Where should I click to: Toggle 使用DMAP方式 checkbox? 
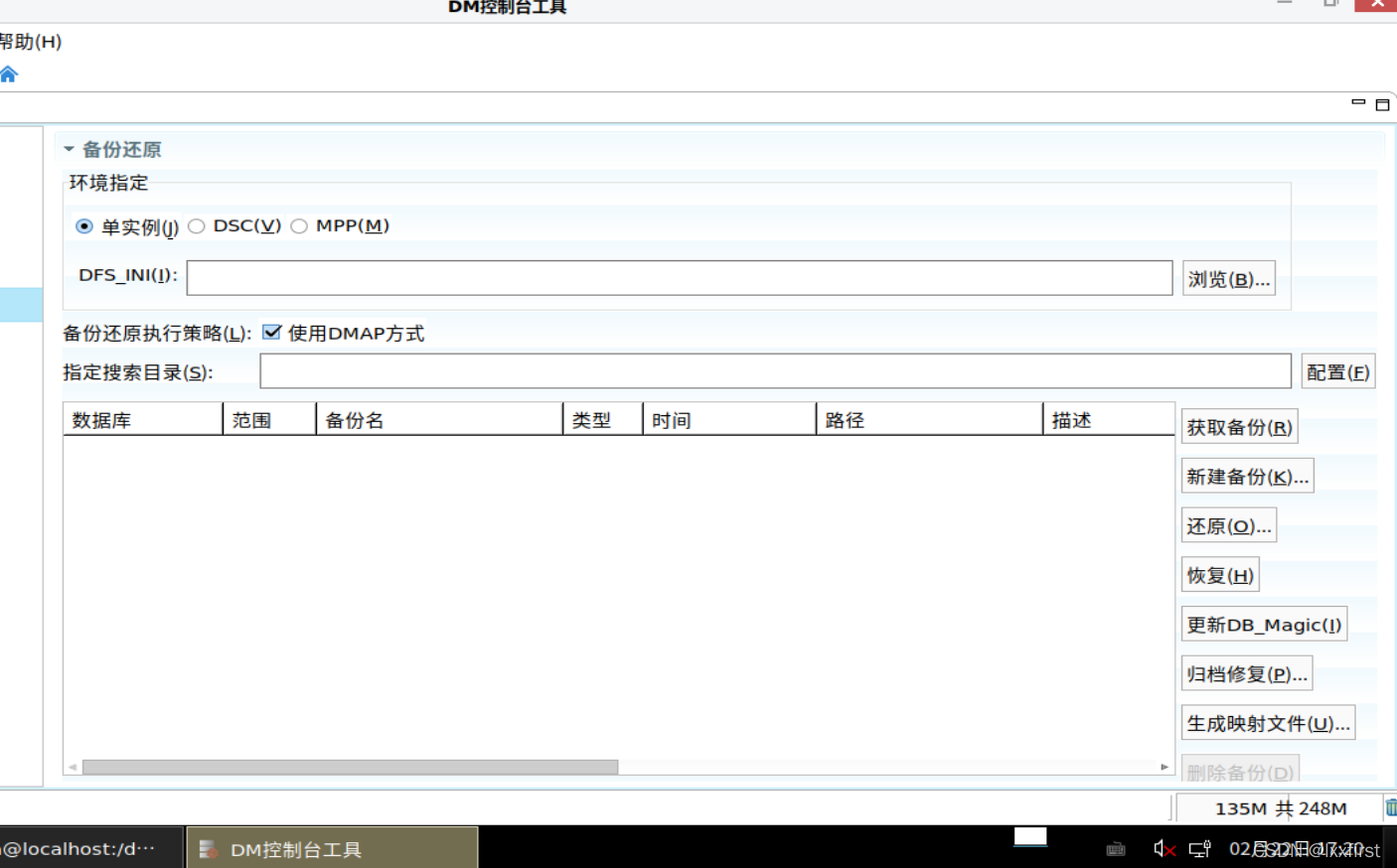tap(271, 333)
